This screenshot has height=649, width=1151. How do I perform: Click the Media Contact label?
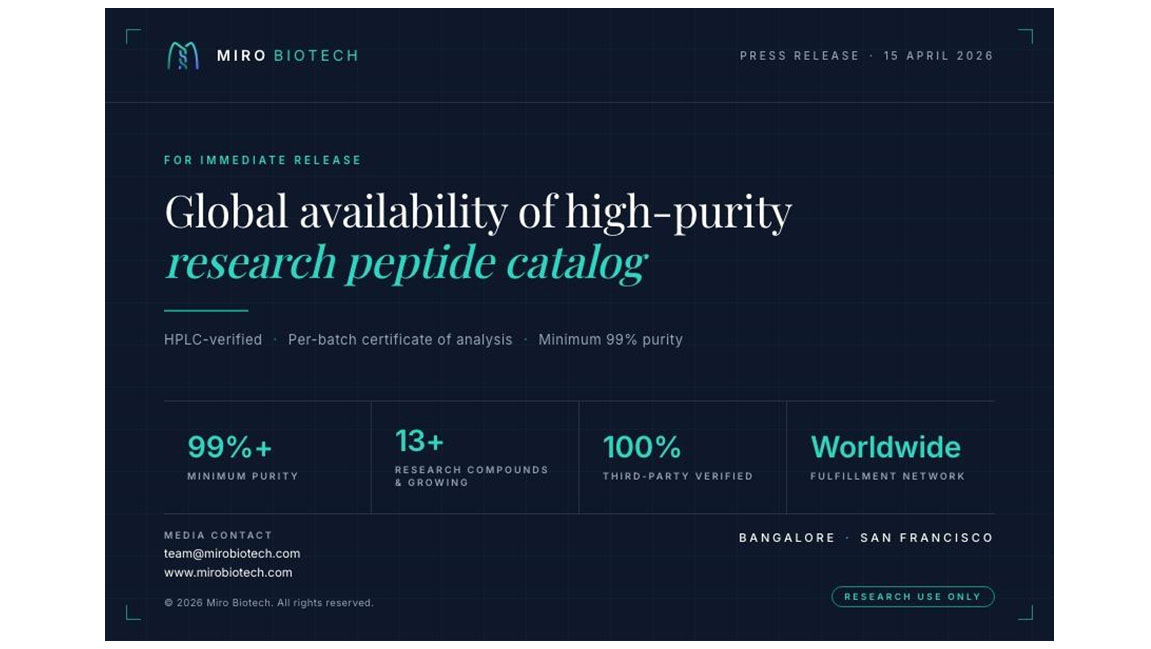point(218,535)
